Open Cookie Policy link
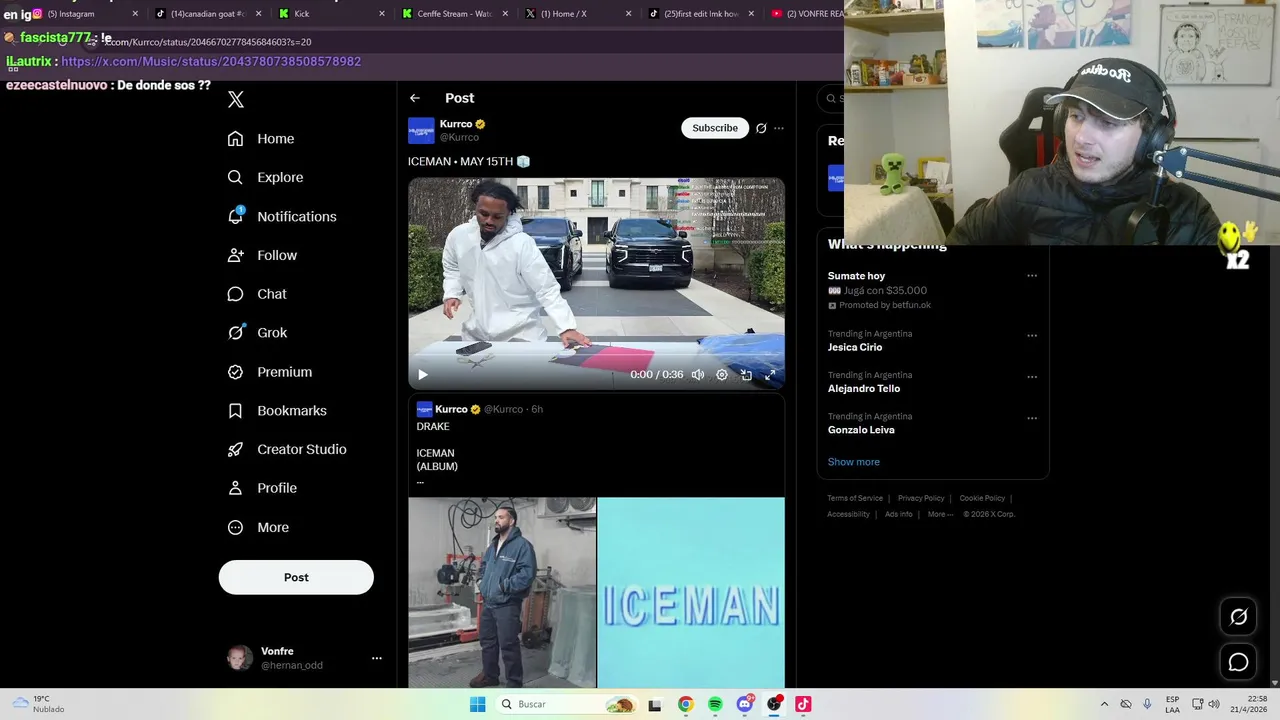Image resolution: width=1280 pixels, height=720 pixels. [x=982, y=498]
